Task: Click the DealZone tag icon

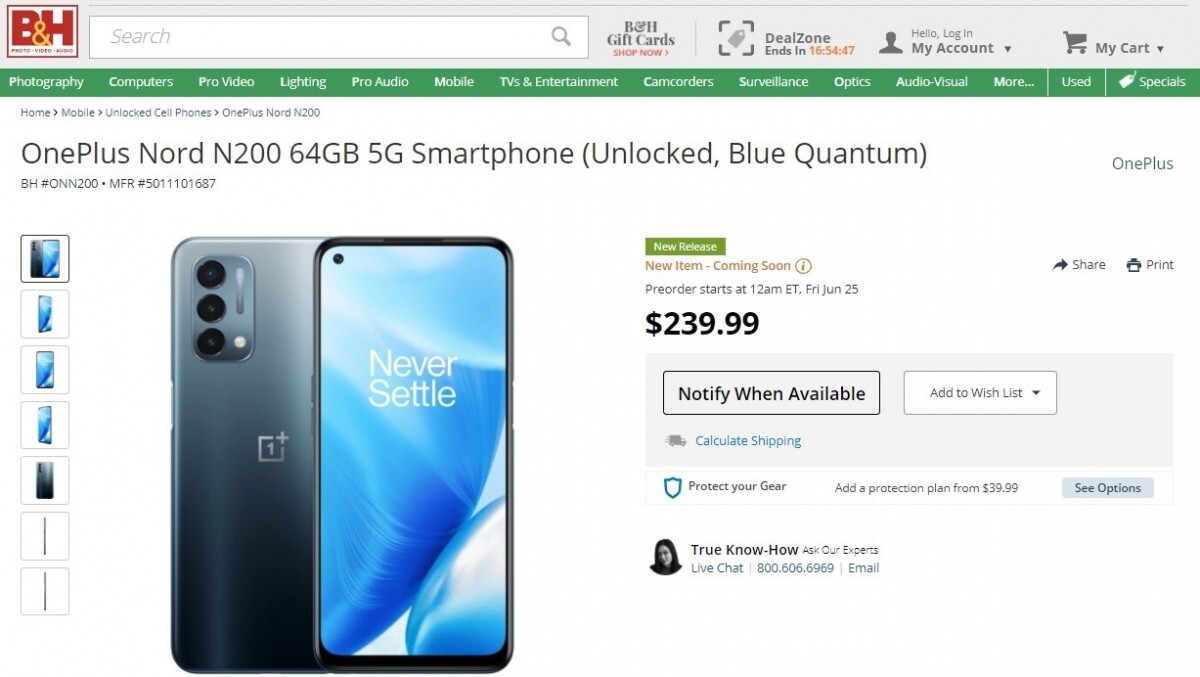Action: pos(736,38)
